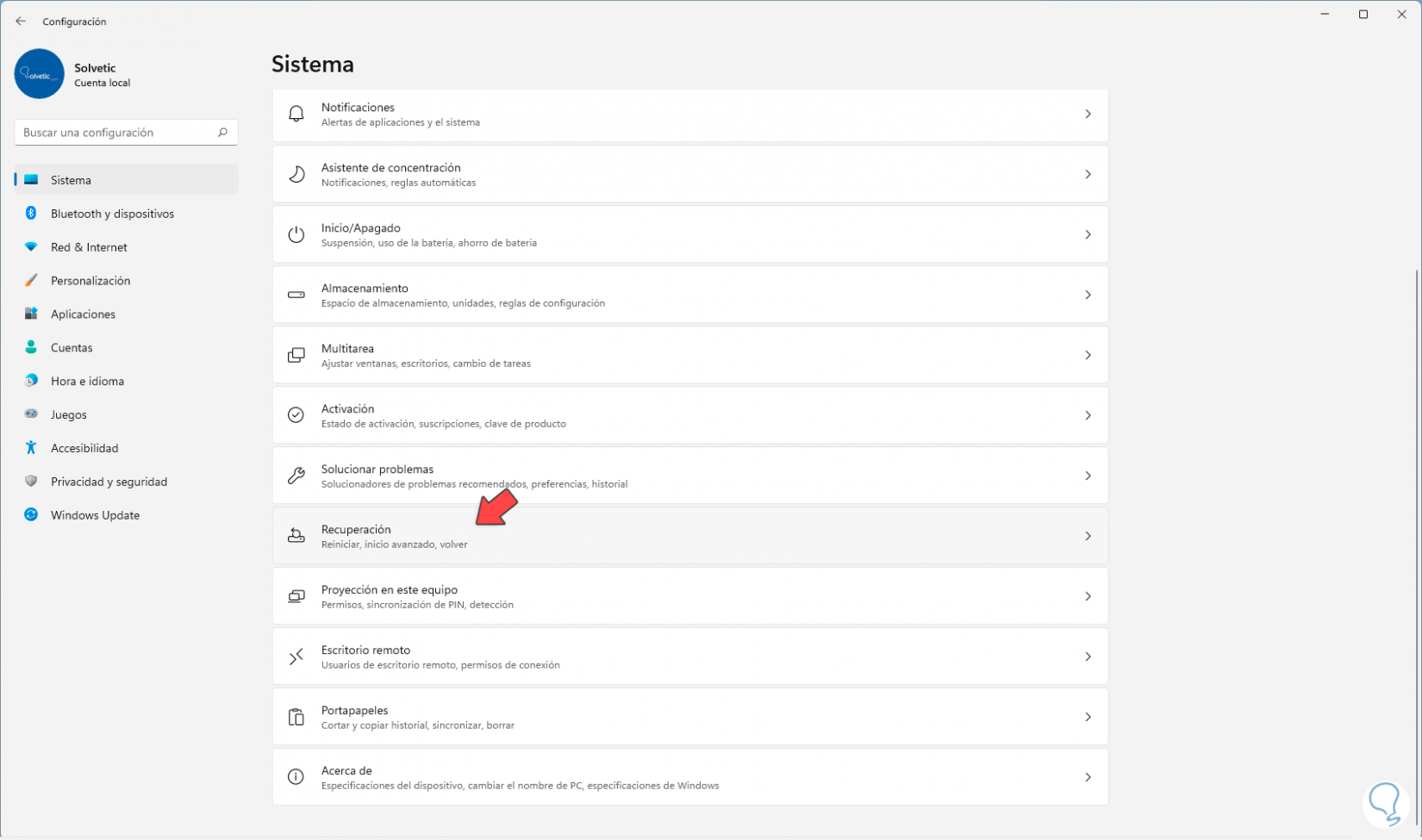
Task: Click the Recuperación recovery icon
Action: [x=296, y=536]
